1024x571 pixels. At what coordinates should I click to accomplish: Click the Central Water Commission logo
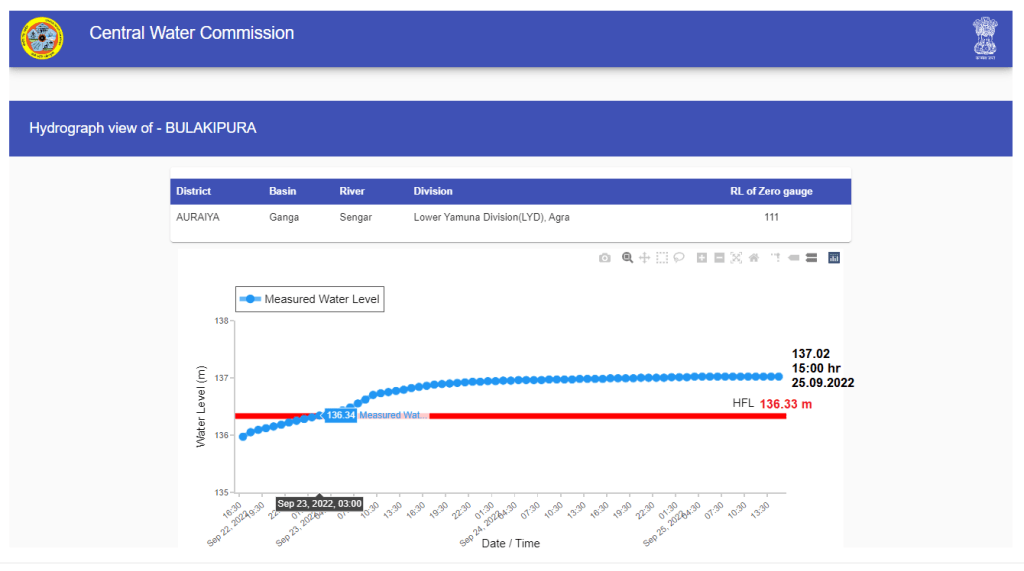(41, 39)
